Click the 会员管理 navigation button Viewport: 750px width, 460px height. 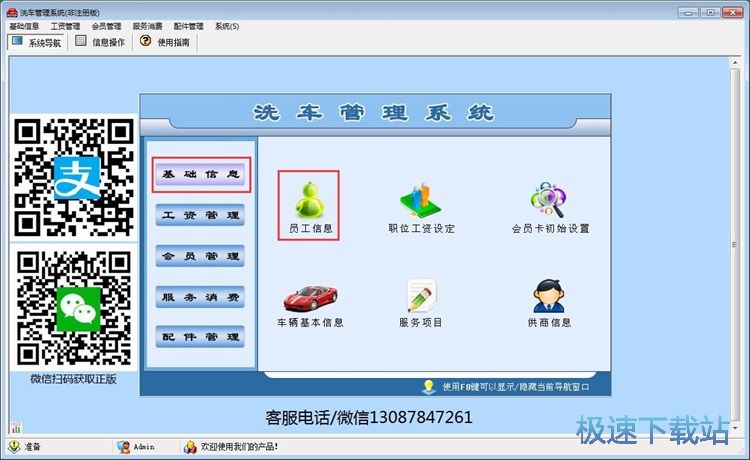200,256
